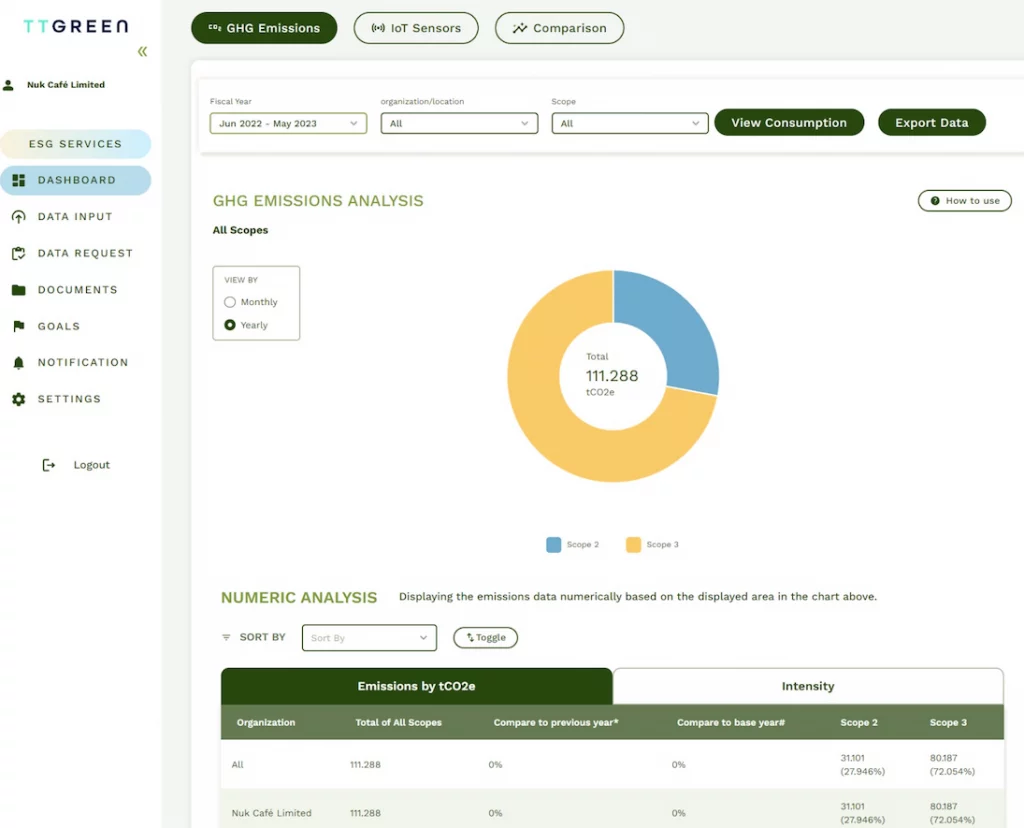The height and width of the screenshot is (828, 1024).
Task: Expand the organization/location dropdown
Action: pos(459,124)
